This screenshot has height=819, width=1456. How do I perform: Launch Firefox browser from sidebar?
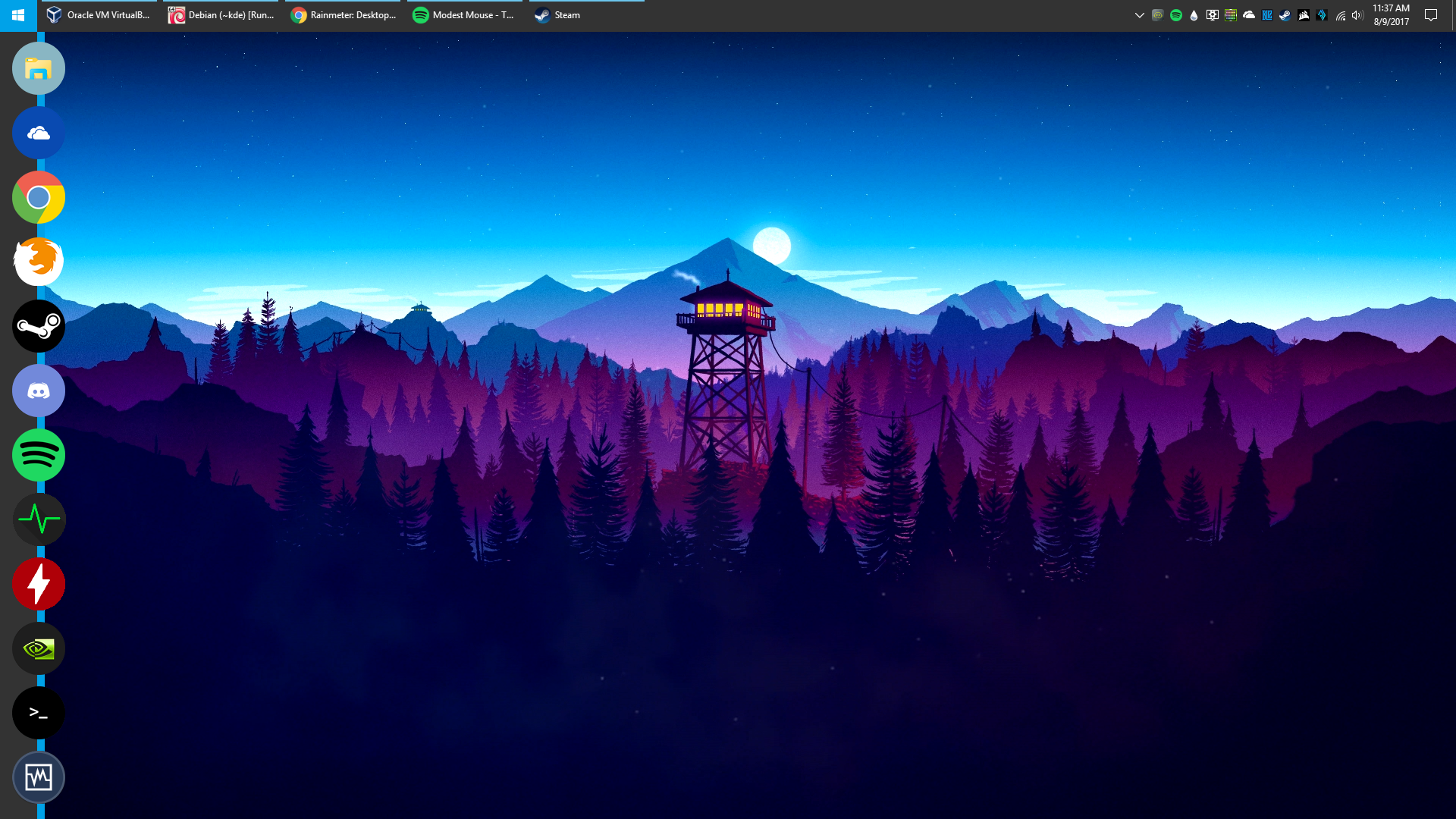39,261
